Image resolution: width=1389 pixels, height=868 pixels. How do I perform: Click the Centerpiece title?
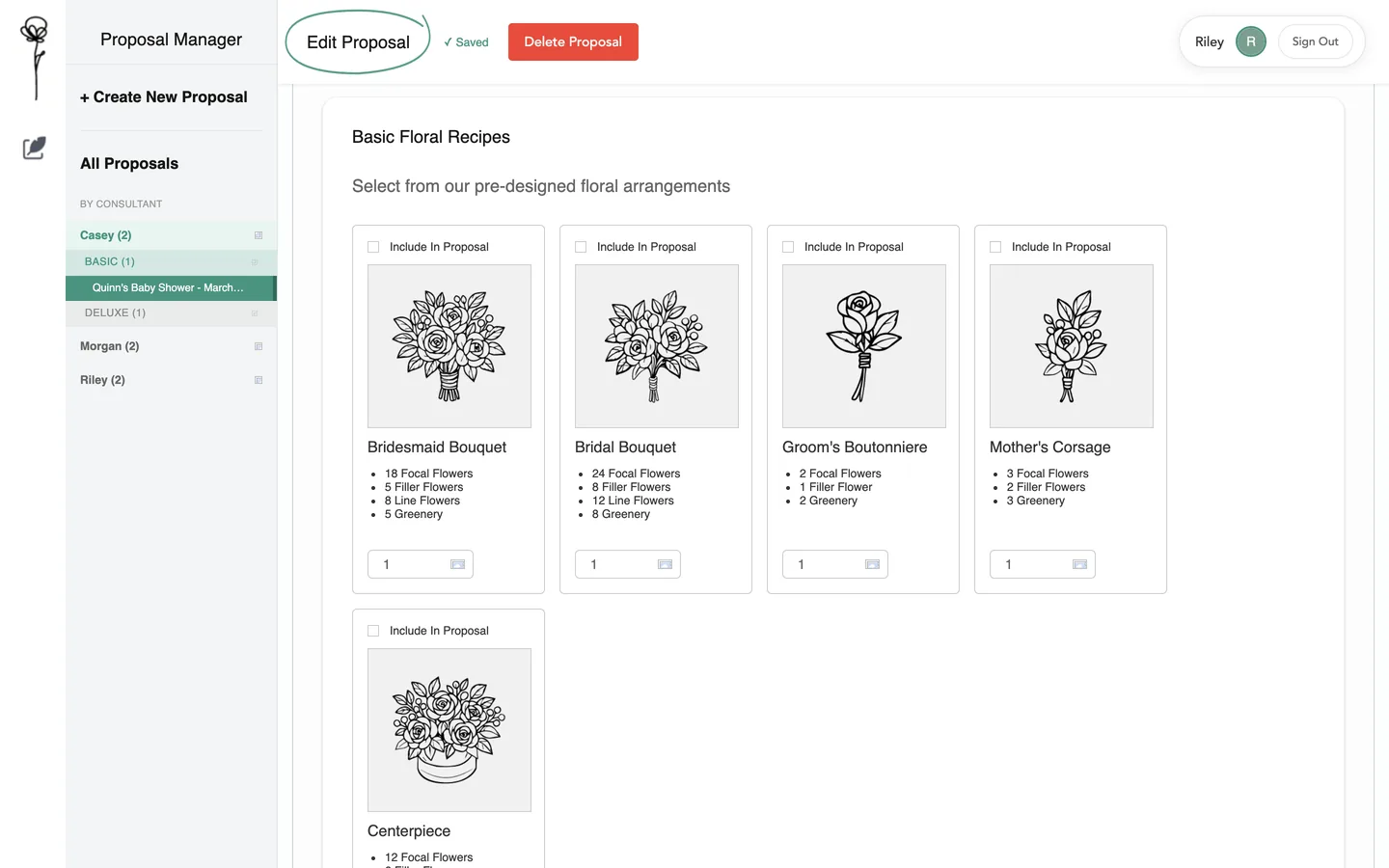pos(409,831)
